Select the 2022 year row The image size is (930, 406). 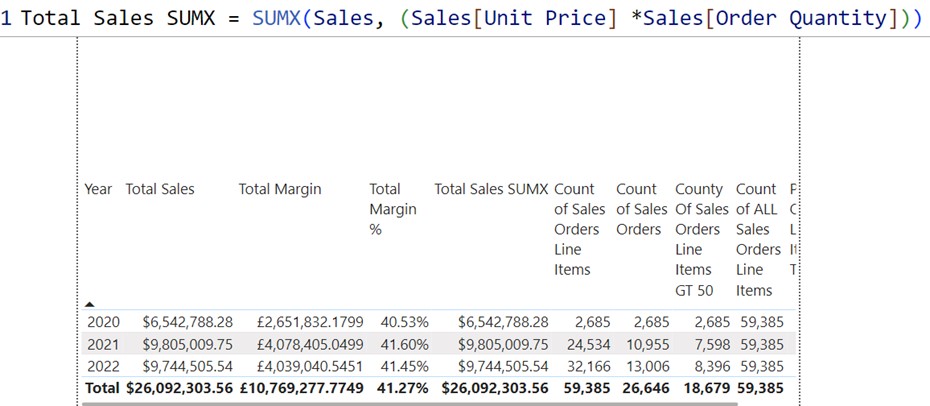[102, 365]
